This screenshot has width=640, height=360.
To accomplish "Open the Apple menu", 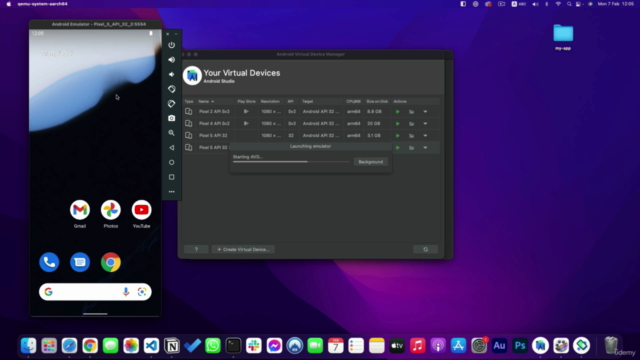I will tap(9, 4).
